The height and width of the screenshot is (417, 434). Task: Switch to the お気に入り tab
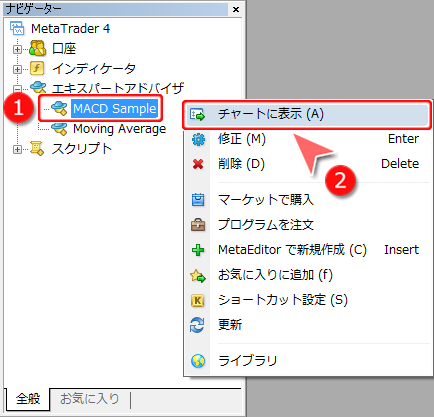tap(89, 398)
